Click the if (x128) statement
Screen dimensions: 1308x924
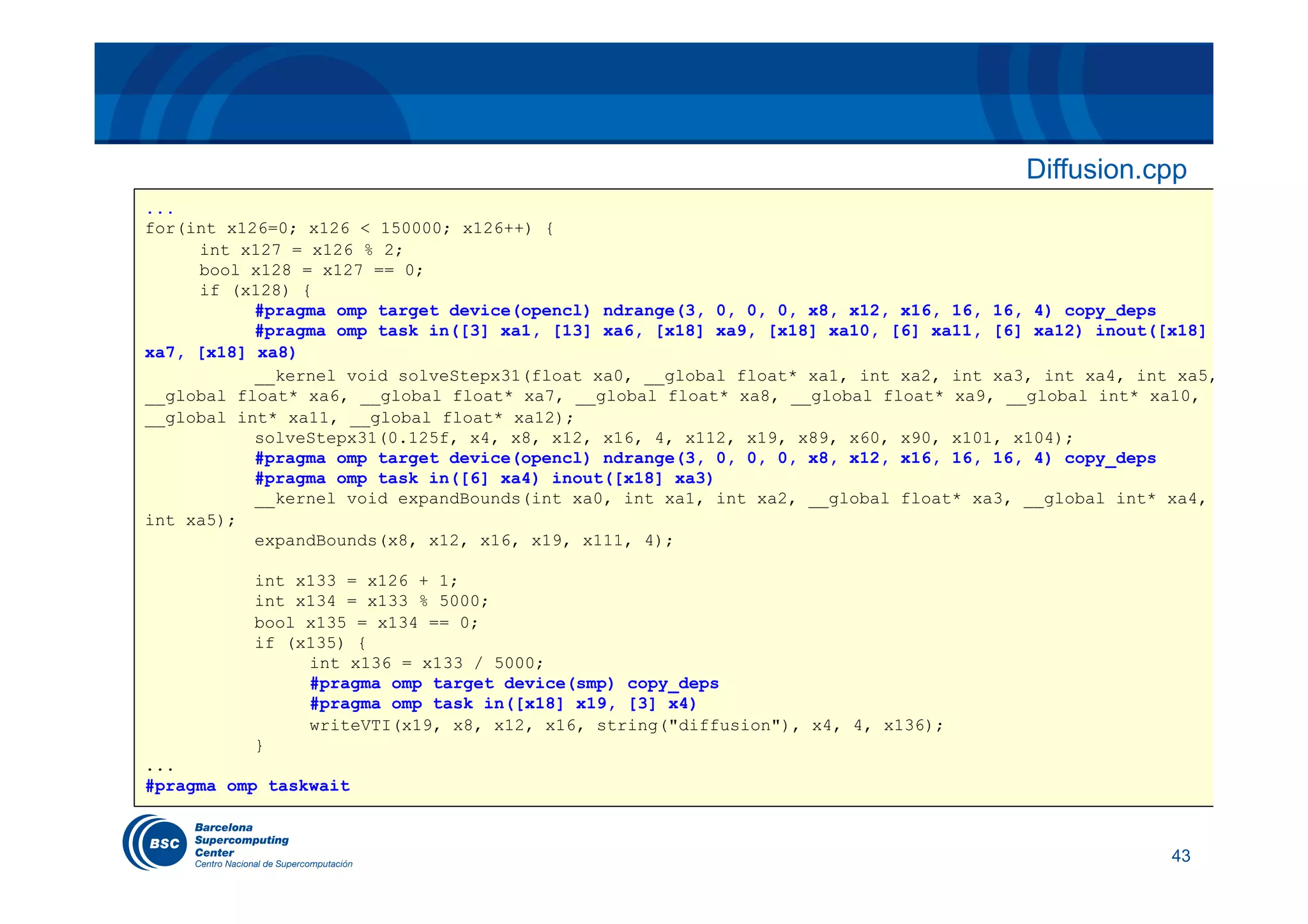tap(255, 291)
